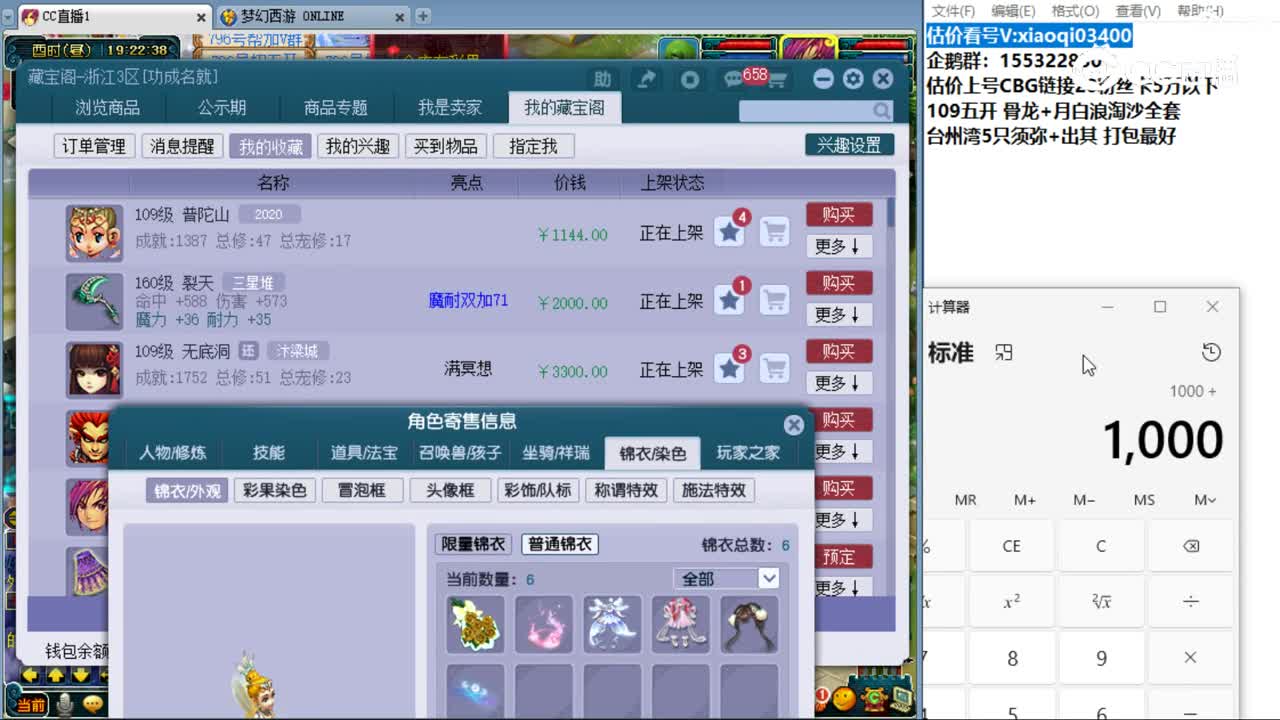The image size is (1280, 720).
Task: Open 浏览商品 tab
Action: pos(108,107)
